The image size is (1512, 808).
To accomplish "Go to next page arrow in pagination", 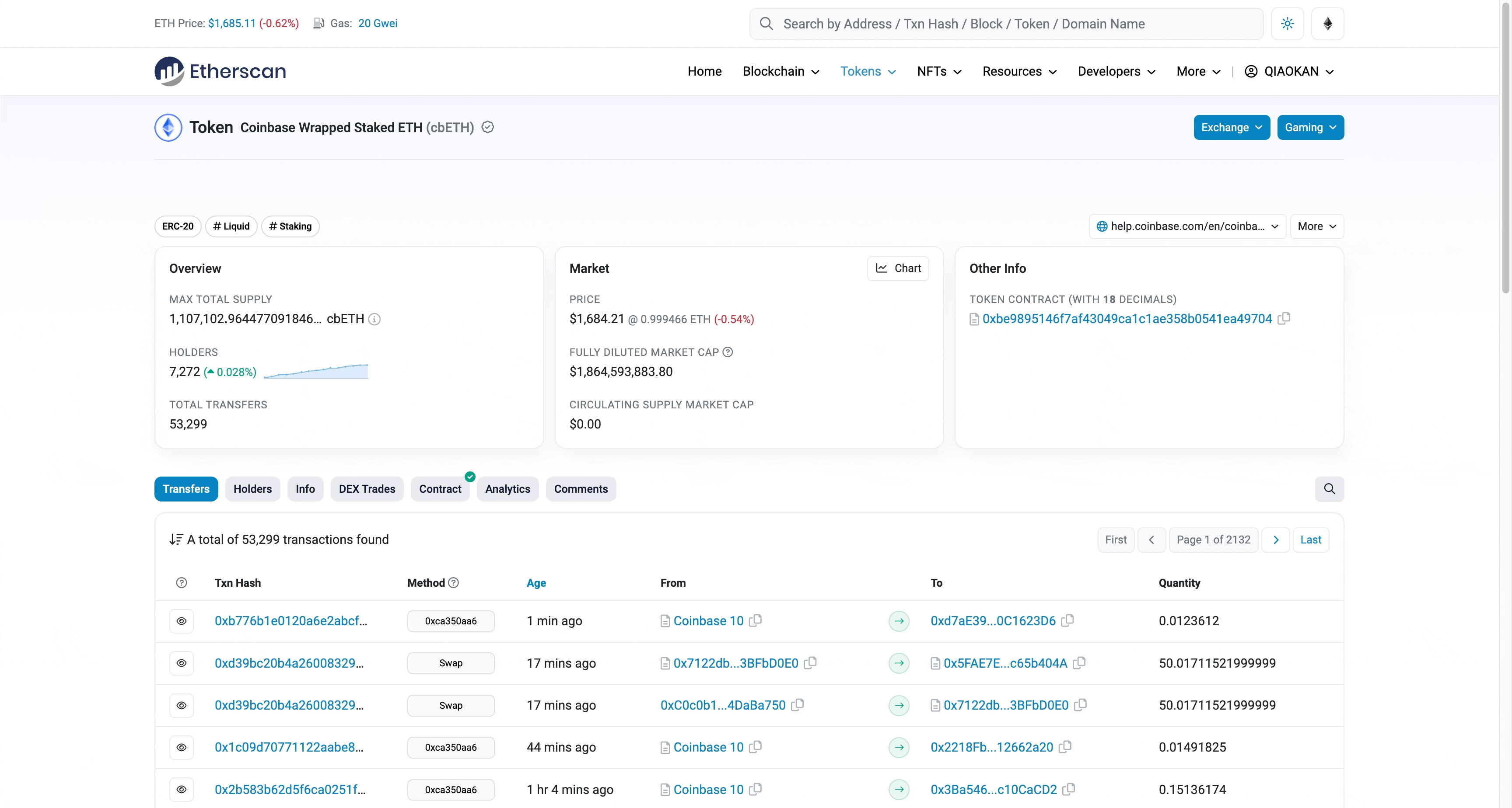I will pos(1275,539).
